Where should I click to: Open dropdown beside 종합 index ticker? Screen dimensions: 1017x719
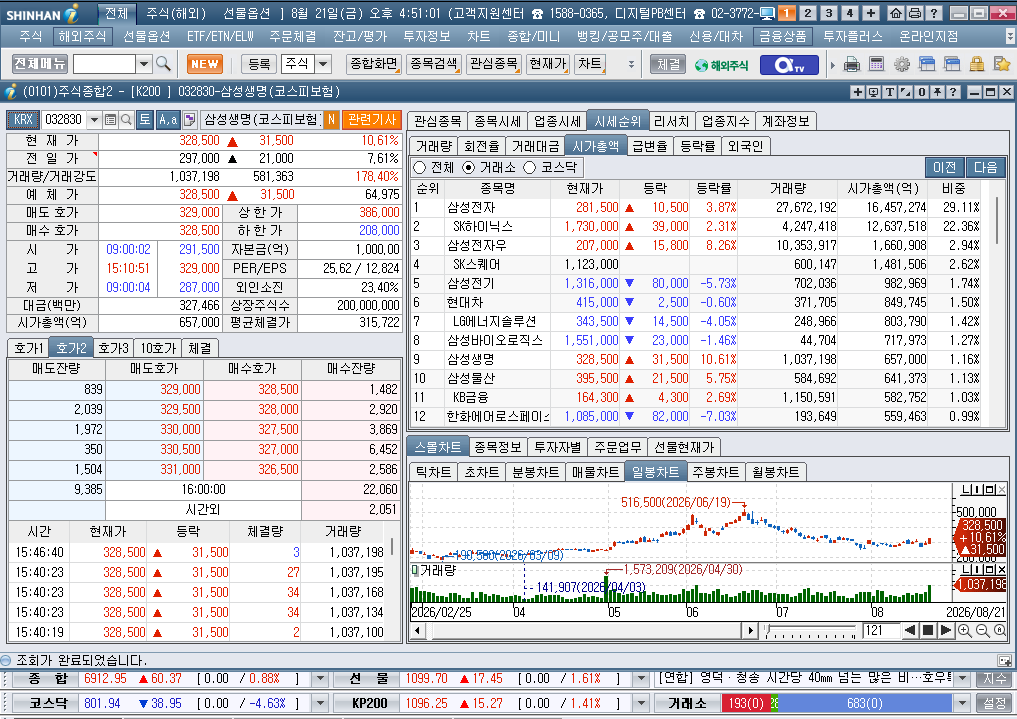point(320,679)
